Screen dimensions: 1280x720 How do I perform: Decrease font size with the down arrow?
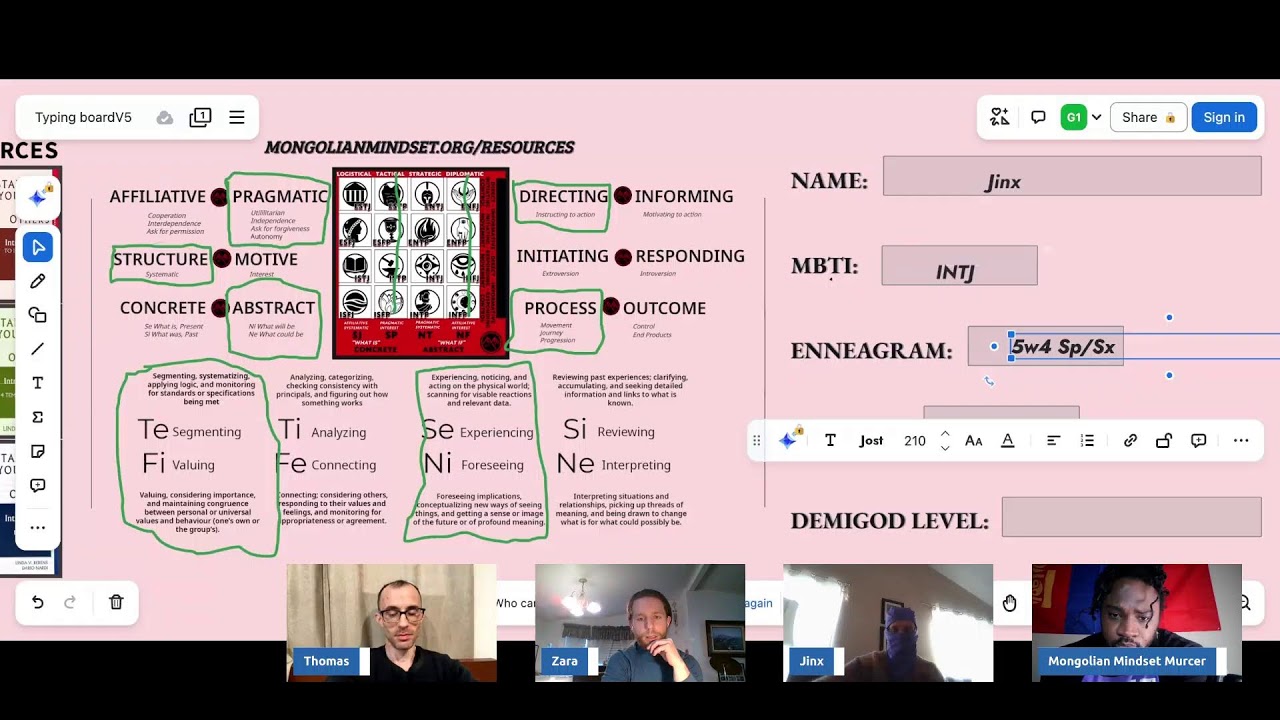coord(945,448)
